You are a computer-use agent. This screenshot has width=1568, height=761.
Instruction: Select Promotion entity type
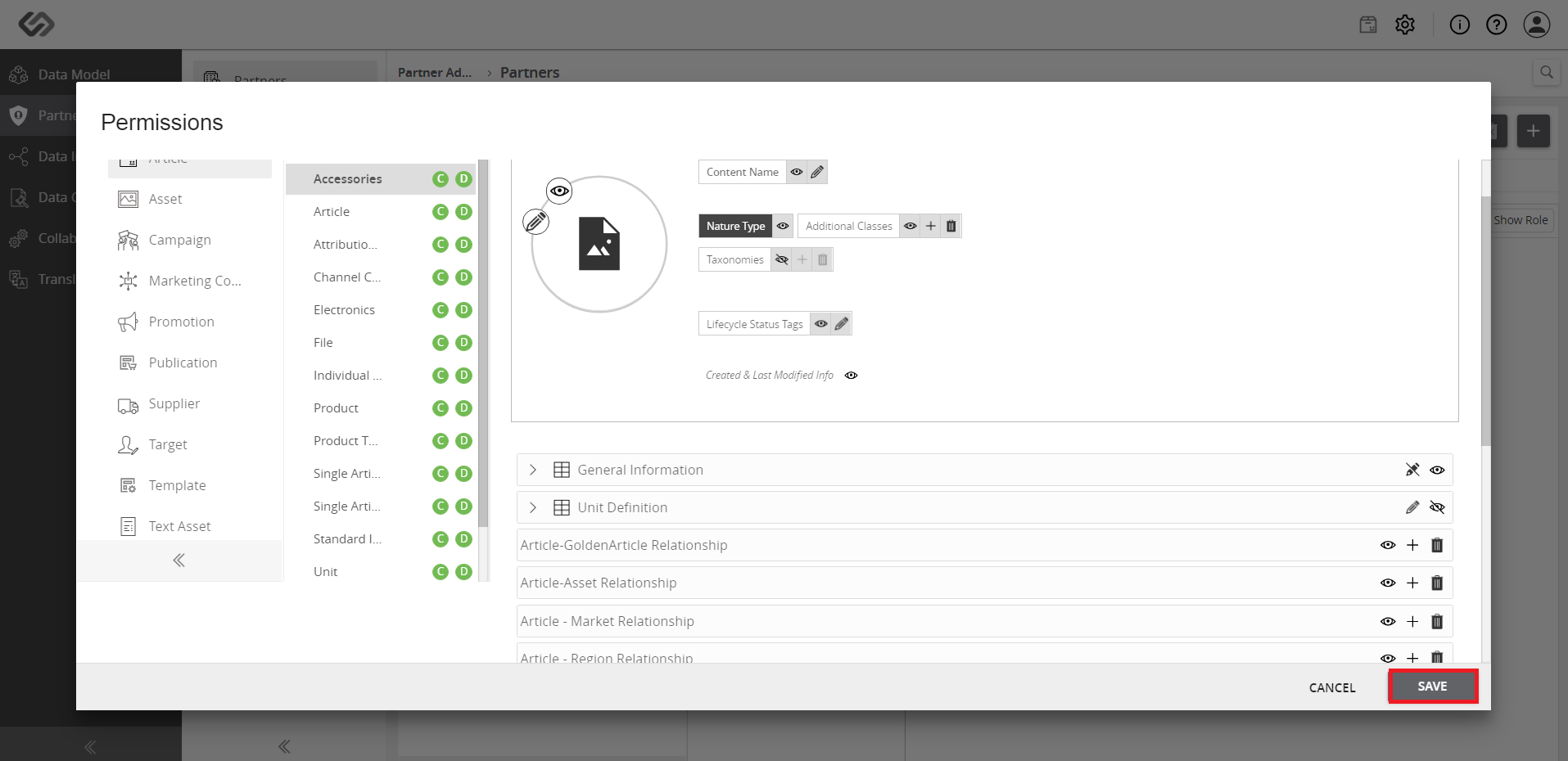point(190,322)
